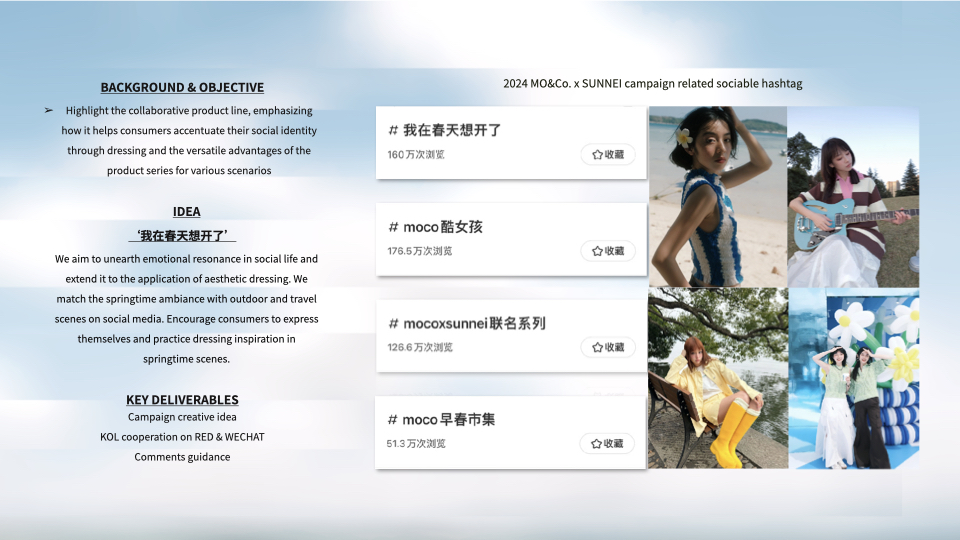Select the beach photo with blue striped top
Screen dimensions: 960x540
[717, 197]
